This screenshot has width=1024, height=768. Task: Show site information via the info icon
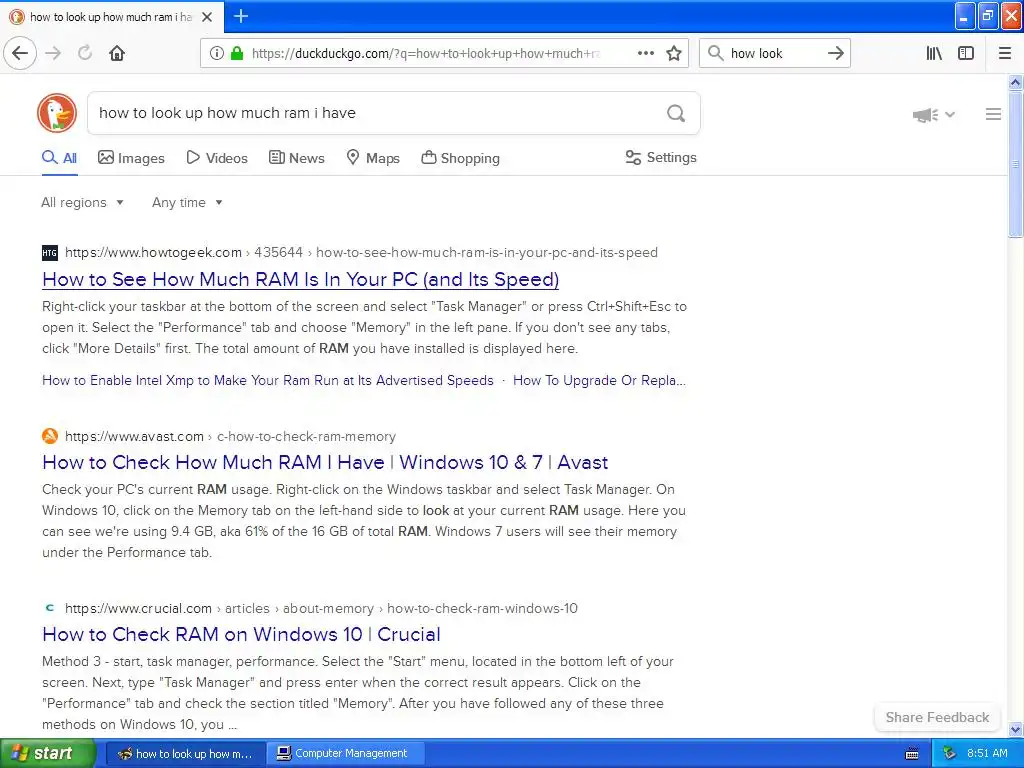pyautogui.click(x=216, y=54)
